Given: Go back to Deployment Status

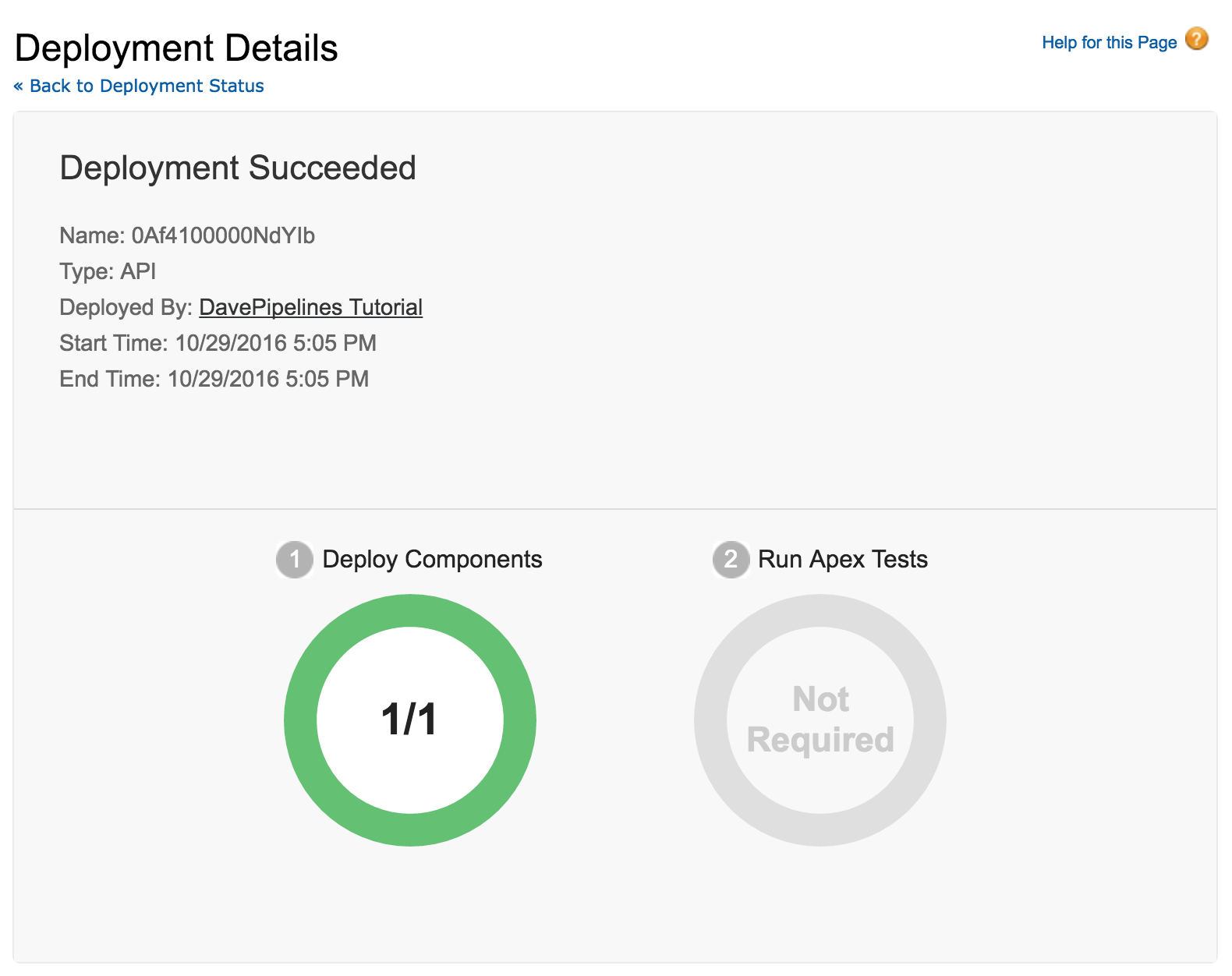Looking at the screenshot, I should [x=139, y=86].
